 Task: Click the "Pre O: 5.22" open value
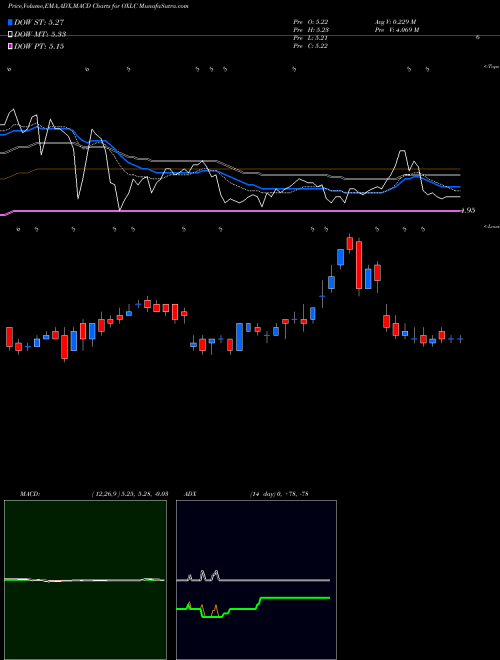pos(311,22)
